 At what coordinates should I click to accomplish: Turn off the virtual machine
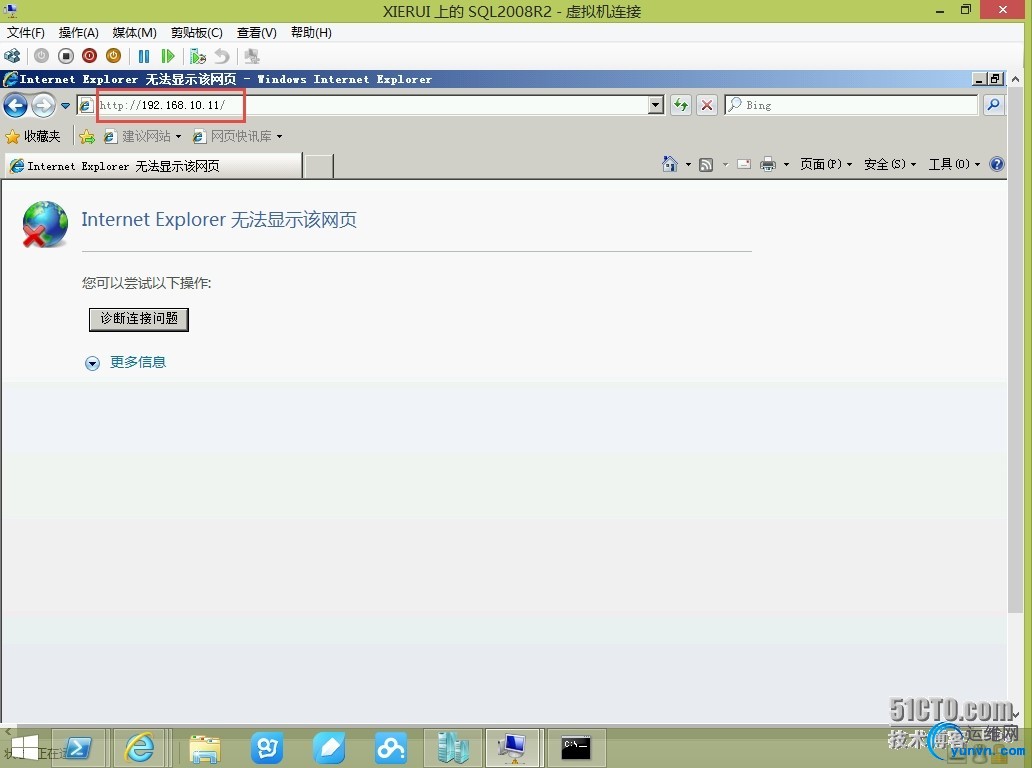point(65,56)
